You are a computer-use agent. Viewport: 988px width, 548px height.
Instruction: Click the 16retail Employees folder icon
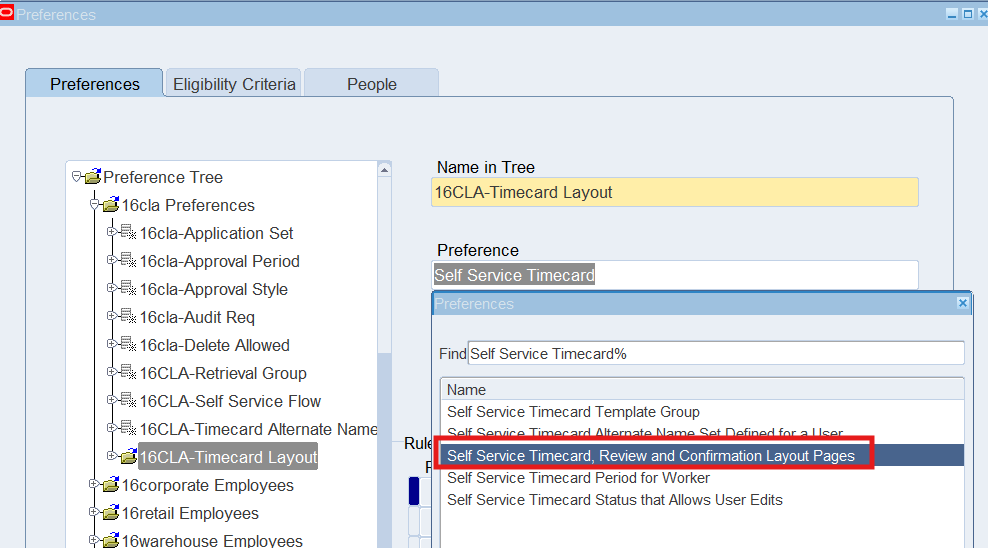pos(110,514)
